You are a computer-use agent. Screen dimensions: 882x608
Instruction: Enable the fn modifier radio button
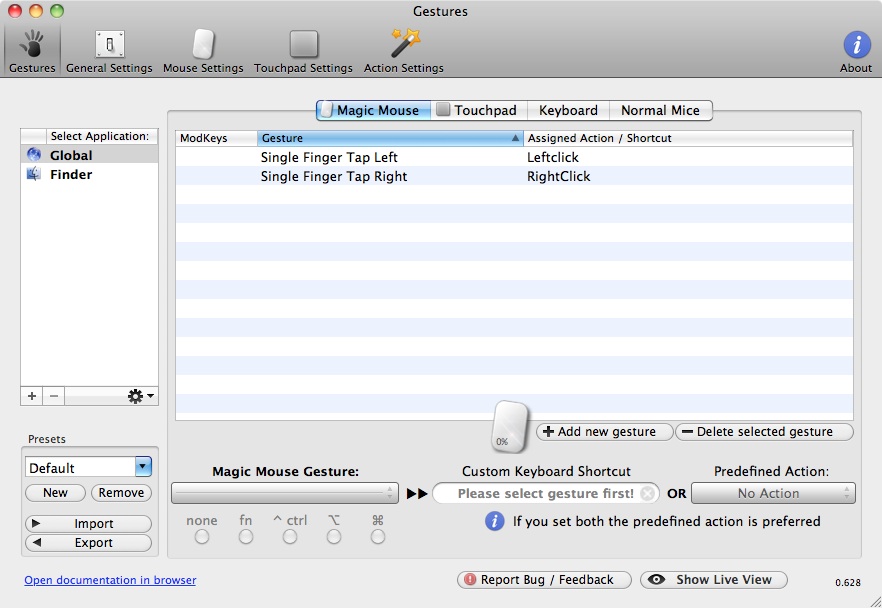click(x=246, y=537)
